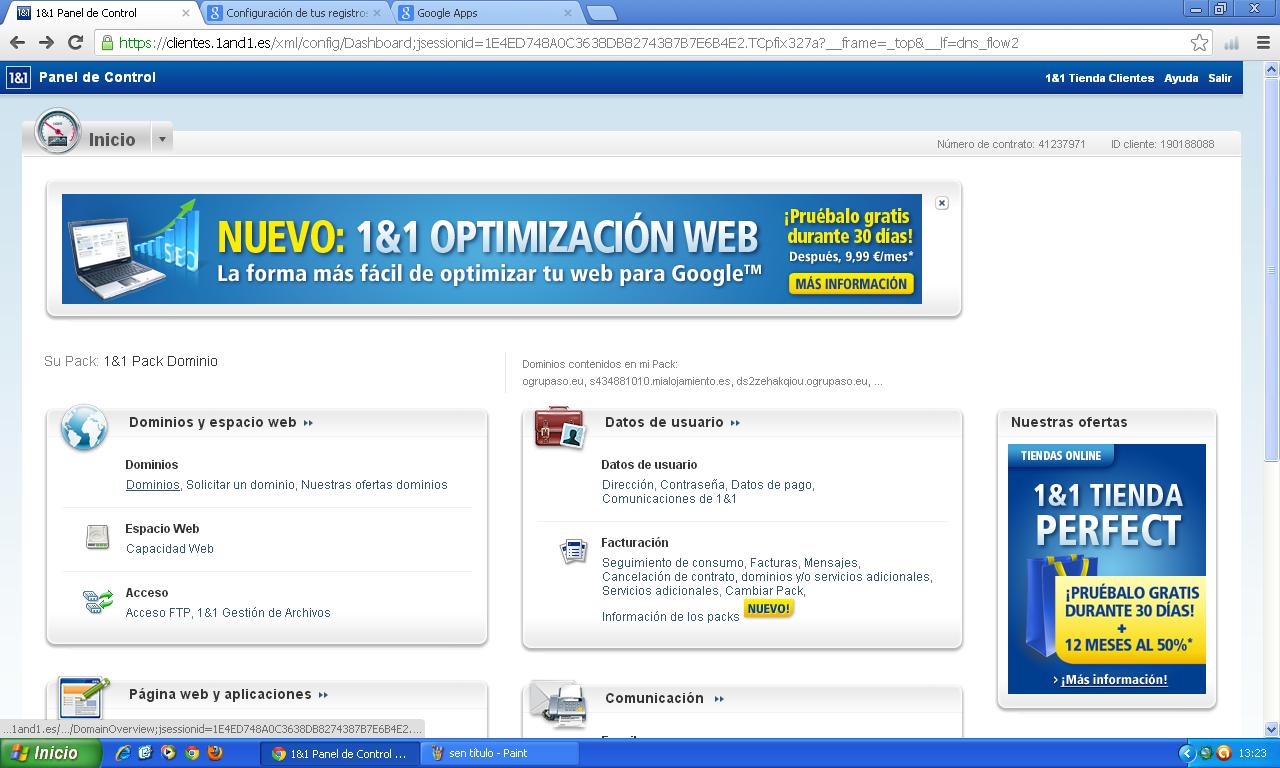The image size is (1280, 768).
Task: Open the Dirección link
Action: click(x=627, y=485)
